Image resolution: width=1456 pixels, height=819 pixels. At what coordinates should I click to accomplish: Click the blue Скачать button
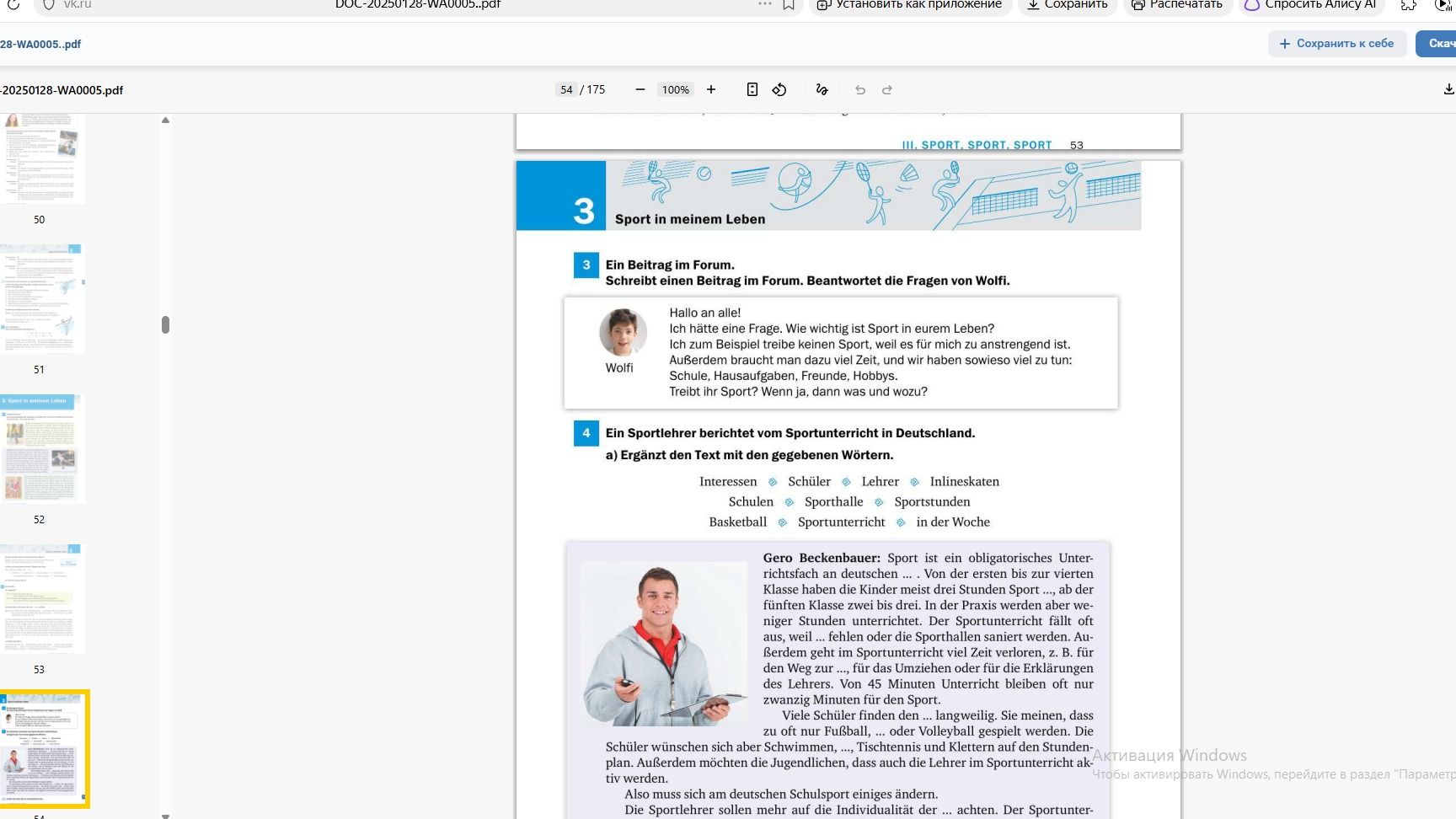tap(1437, 44)
